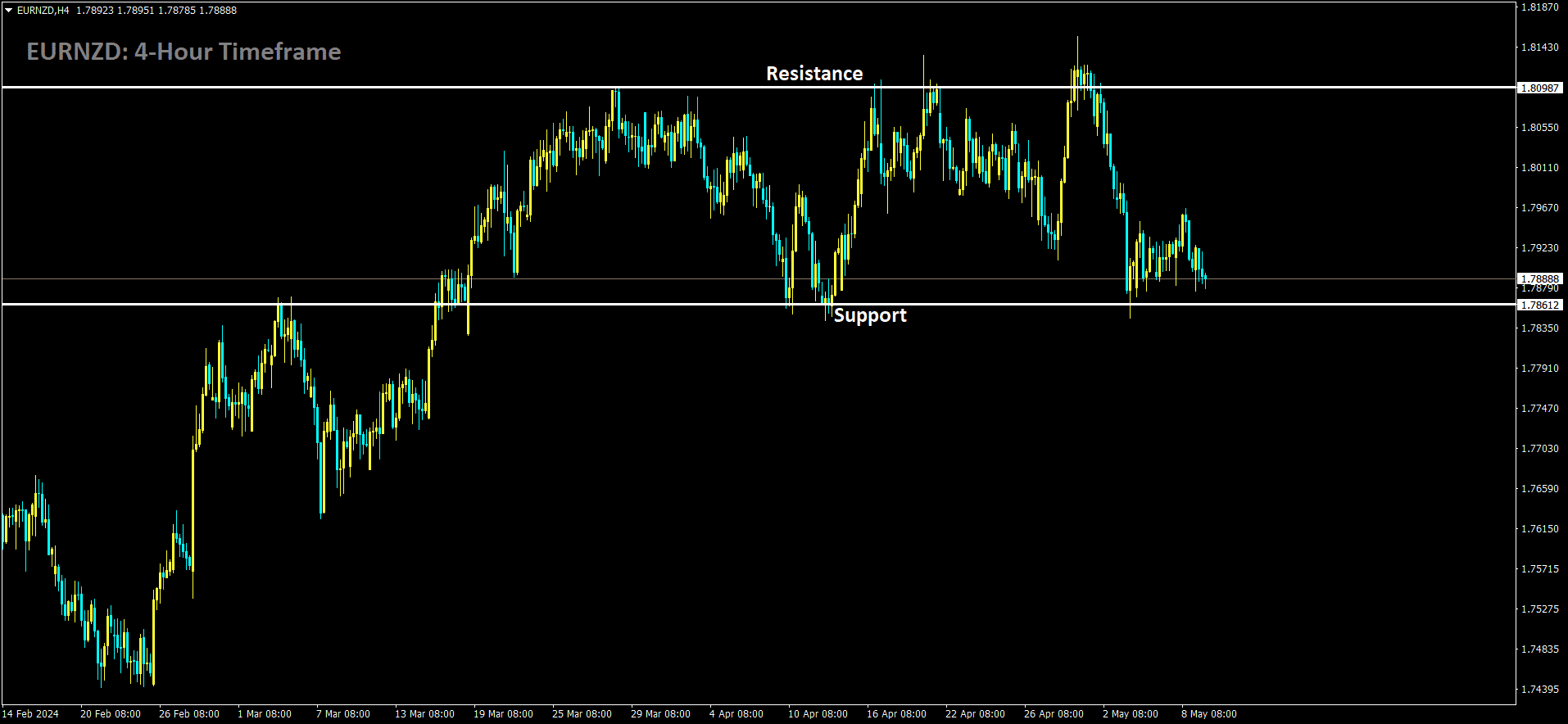
Task: Click the 14 Feb 2024 date label
Action: [30, 713]
